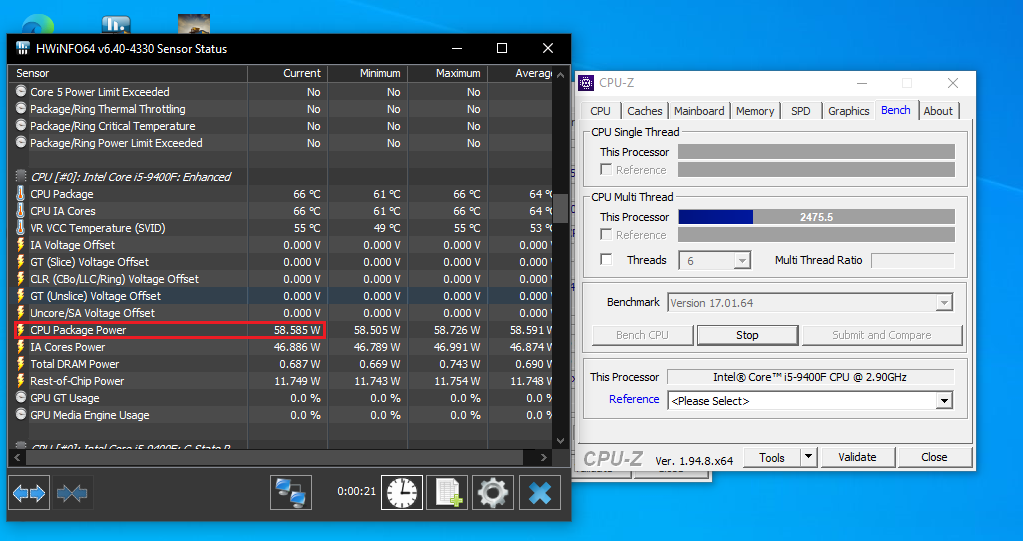Open the About tab in CPU-Z
The image size is (1023, 541).
[938, 111]
